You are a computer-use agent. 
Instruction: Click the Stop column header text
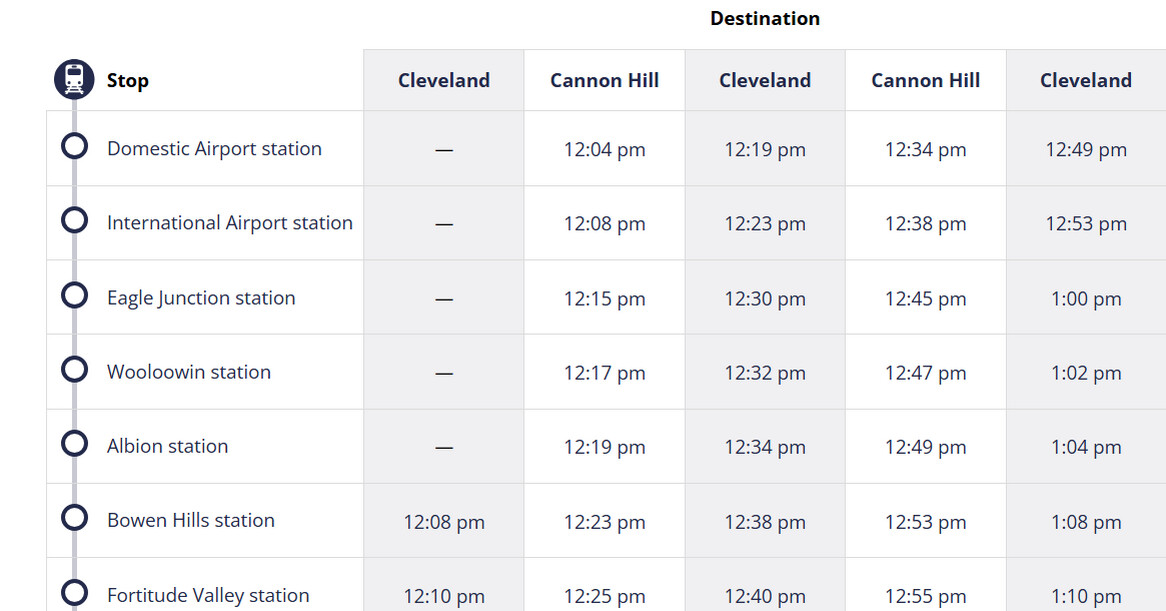[127, 81]
